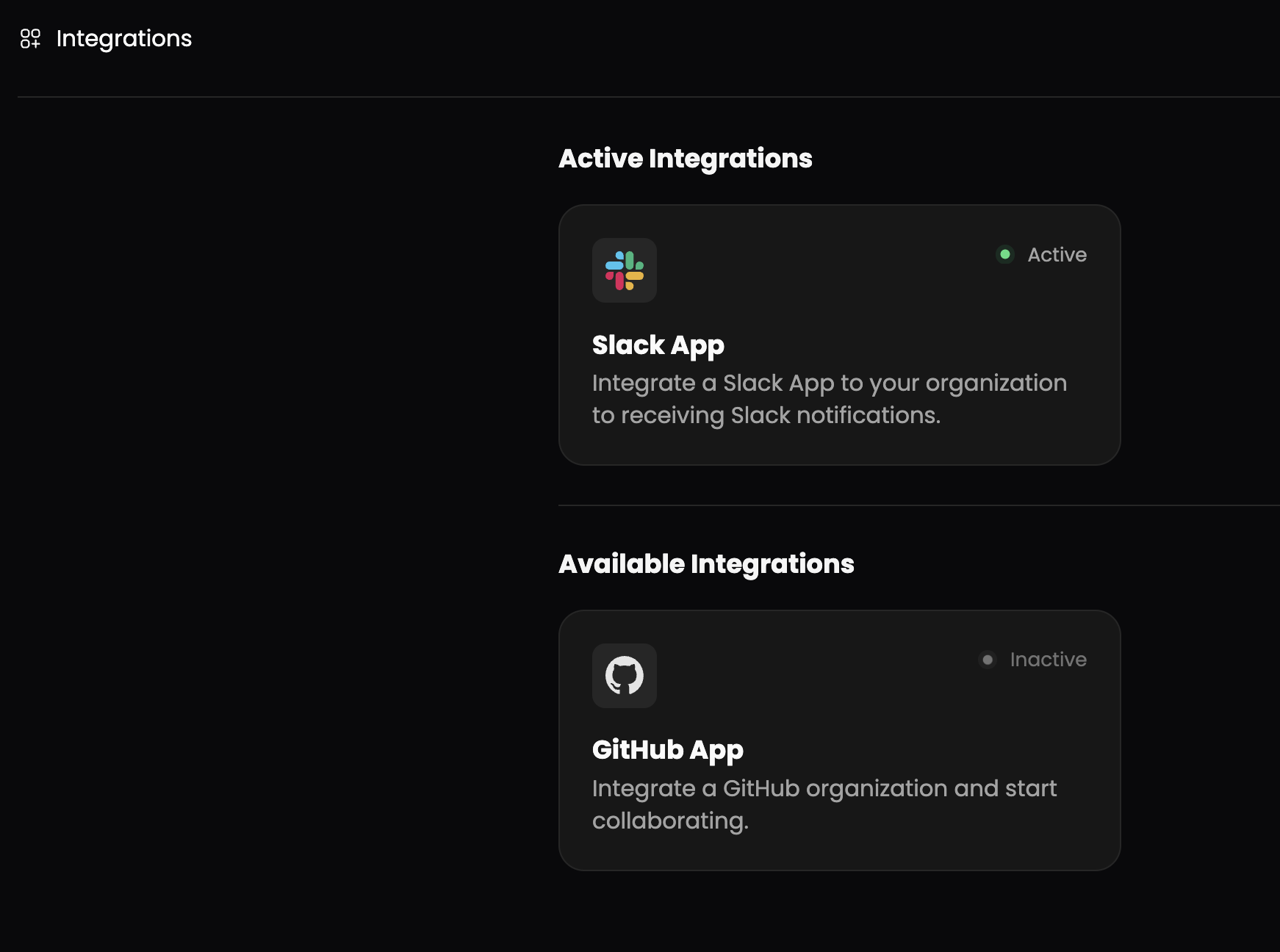Screen dimensions: 1280x952
Task: Click the Slack App description text
Action: point(830,399)
